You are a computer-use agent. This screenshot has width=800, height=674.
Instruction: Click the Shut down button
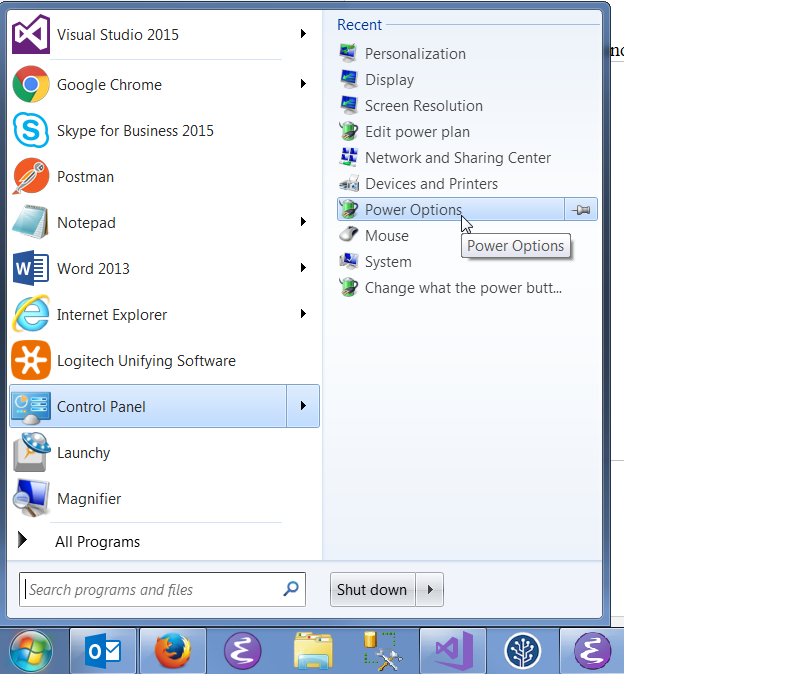coord(372,589)
